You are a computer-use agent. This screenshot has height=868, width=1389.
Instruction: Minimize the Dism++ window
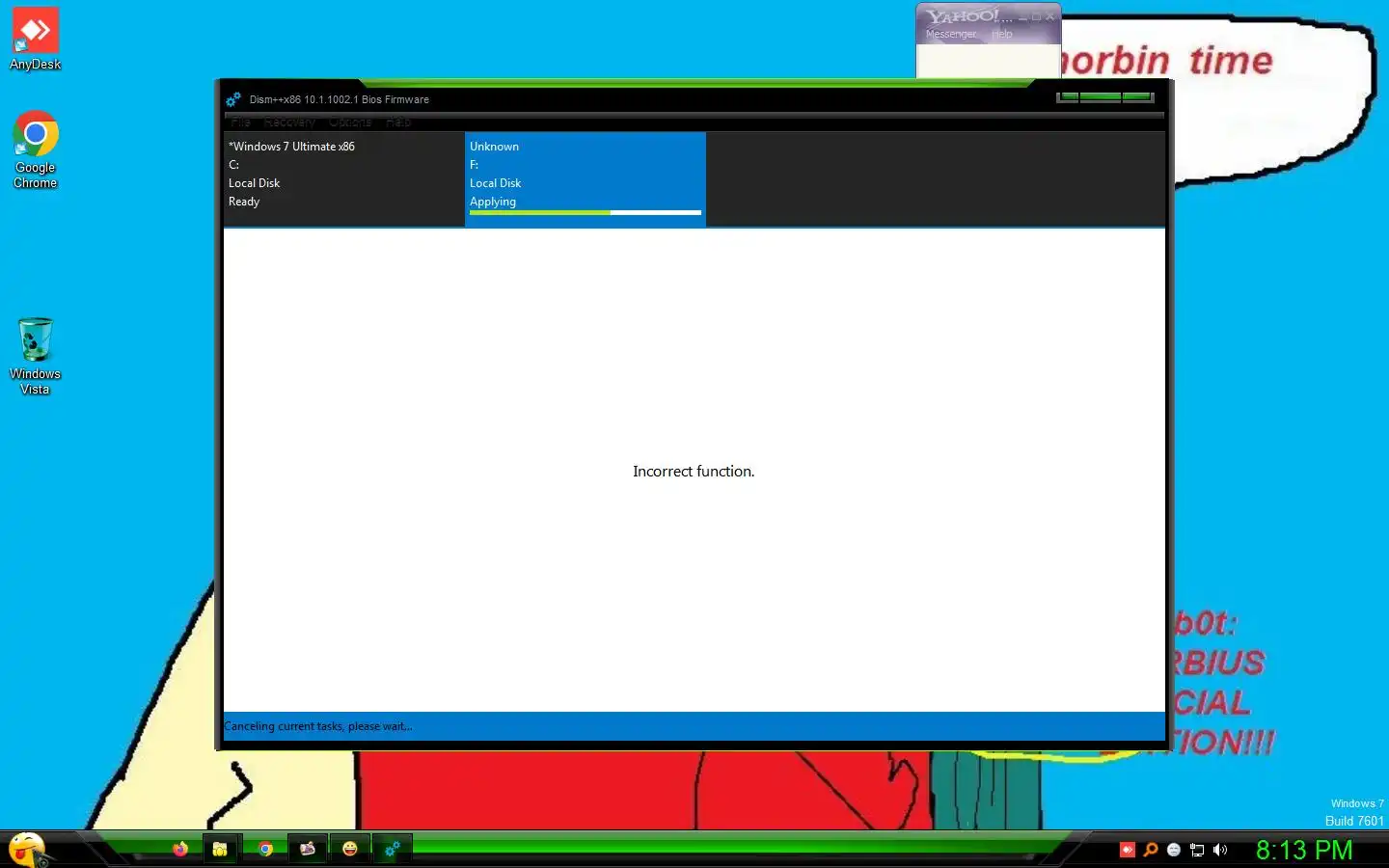[1069, 97]
